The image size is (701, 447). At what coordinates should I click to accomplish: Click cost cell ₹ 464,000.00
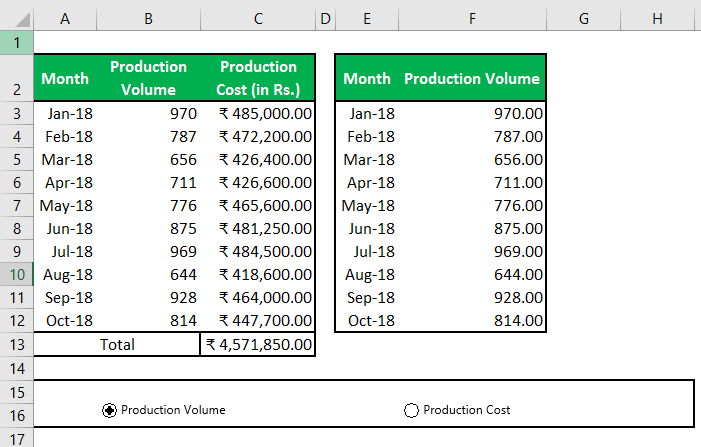click(258, 298)
